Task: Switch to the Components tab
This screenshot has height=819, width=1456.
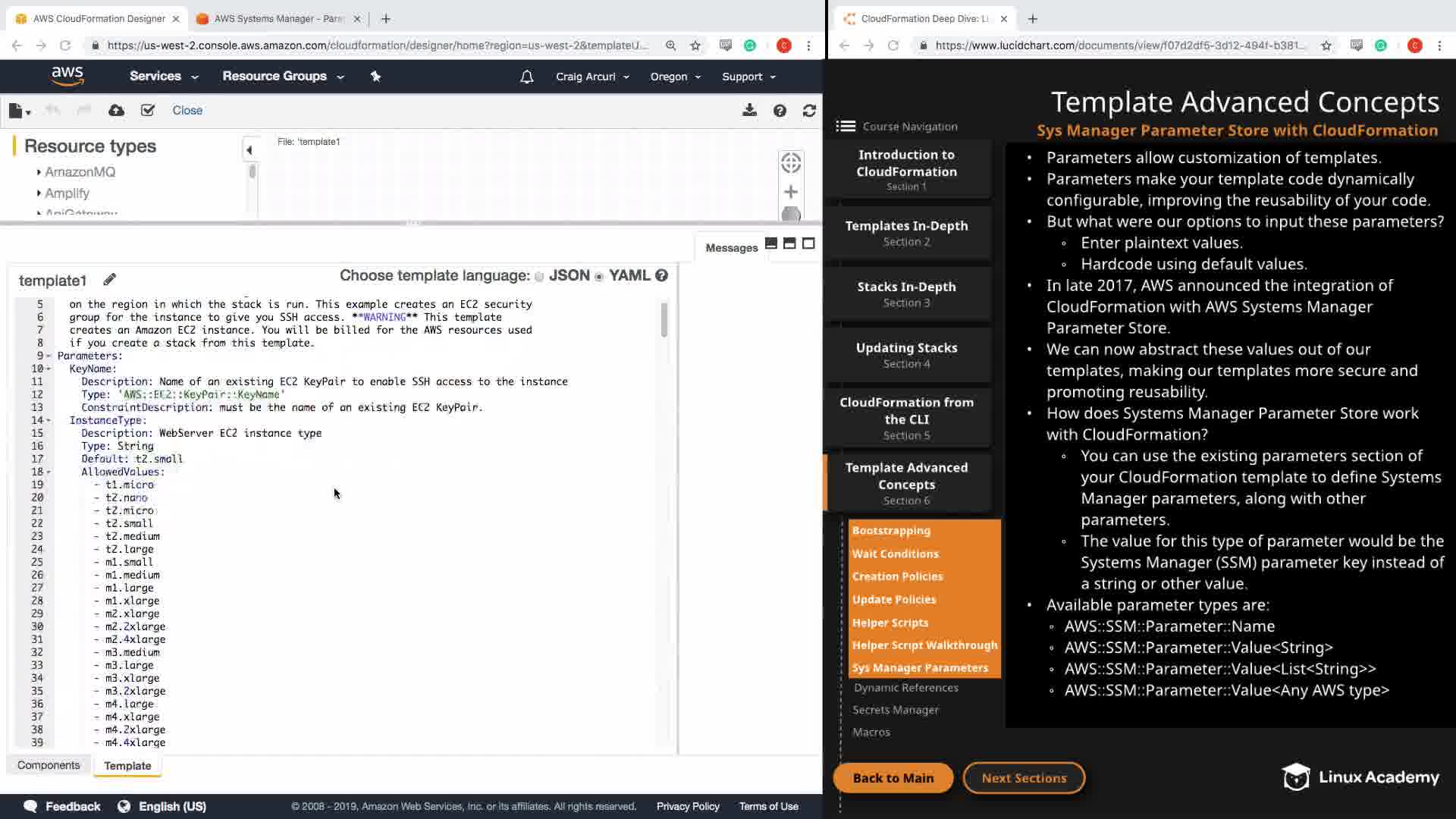Action: (49, 765)
